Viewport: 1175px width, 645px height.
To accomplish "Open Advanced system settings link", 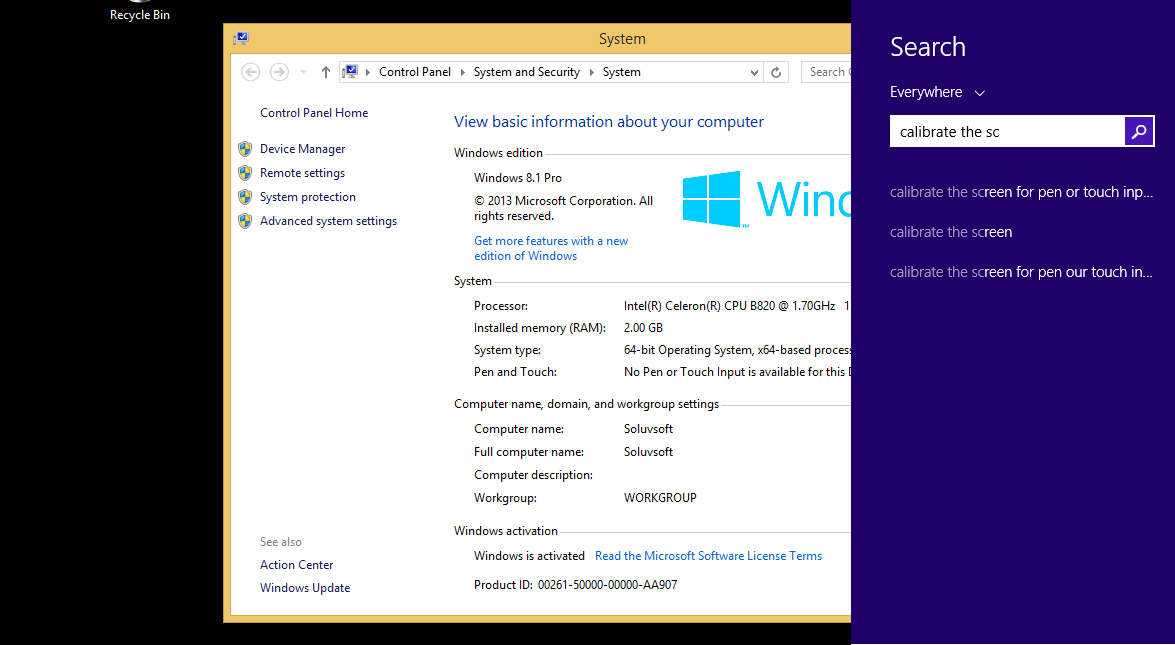I will click(328, 221).
